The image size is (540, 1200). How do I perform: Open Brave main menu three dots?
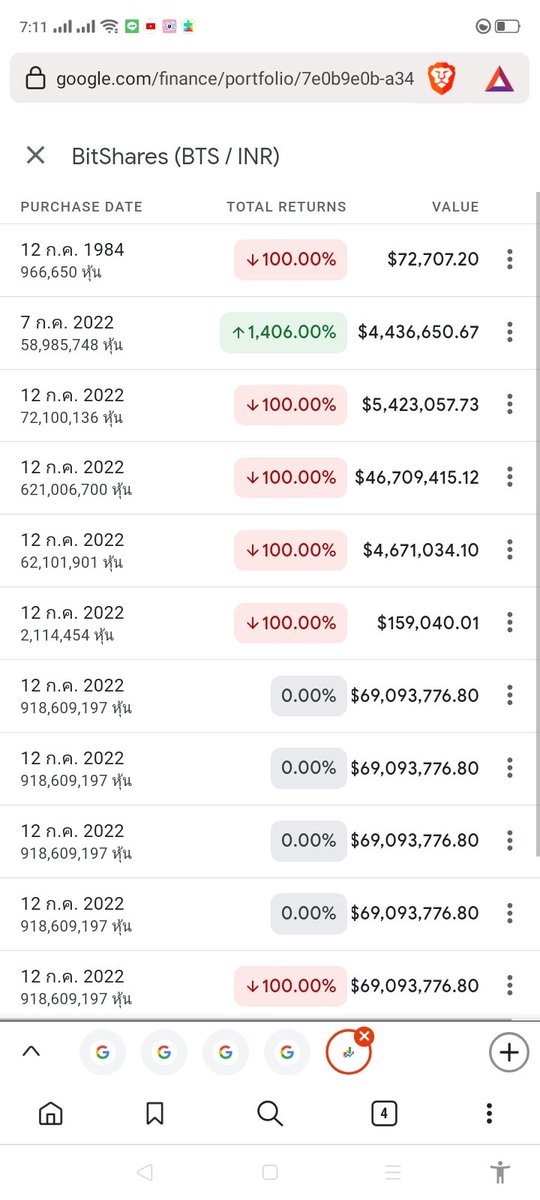point(489,1113)
